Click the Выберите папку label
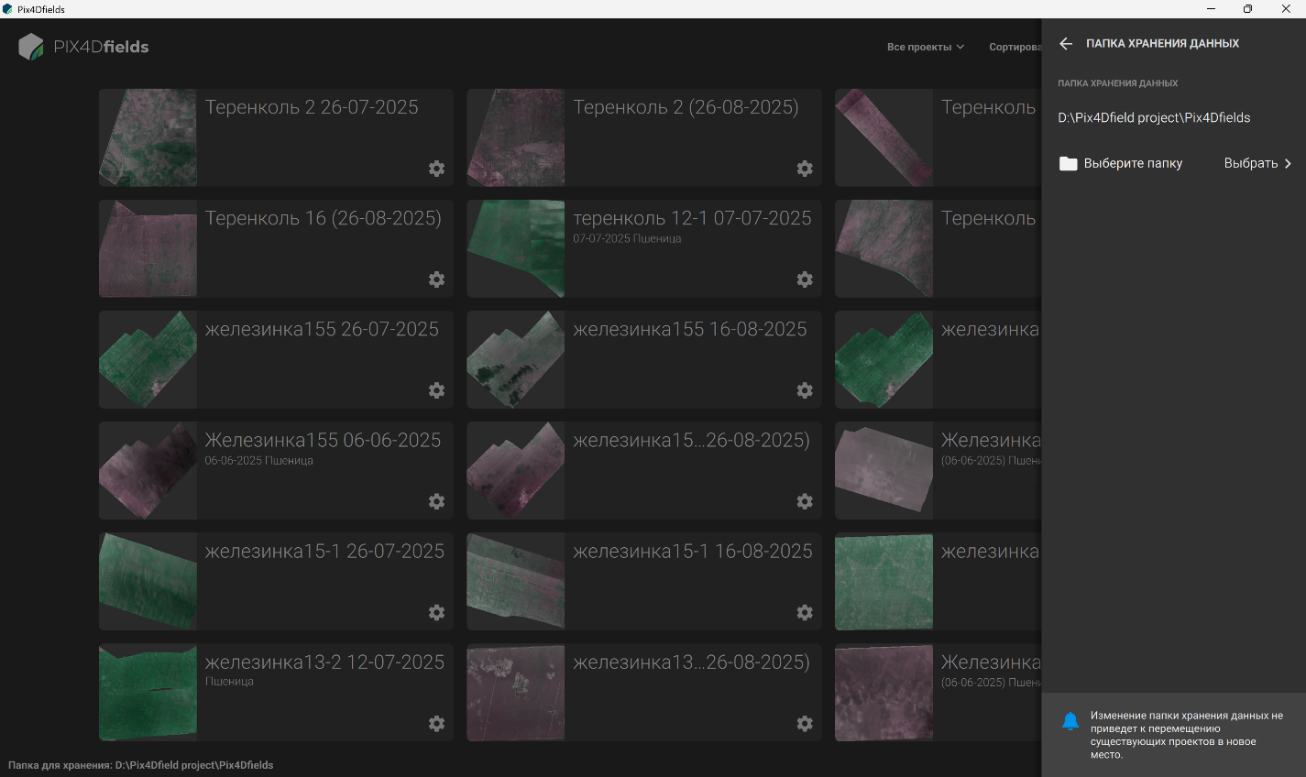 click(1133, 164)
